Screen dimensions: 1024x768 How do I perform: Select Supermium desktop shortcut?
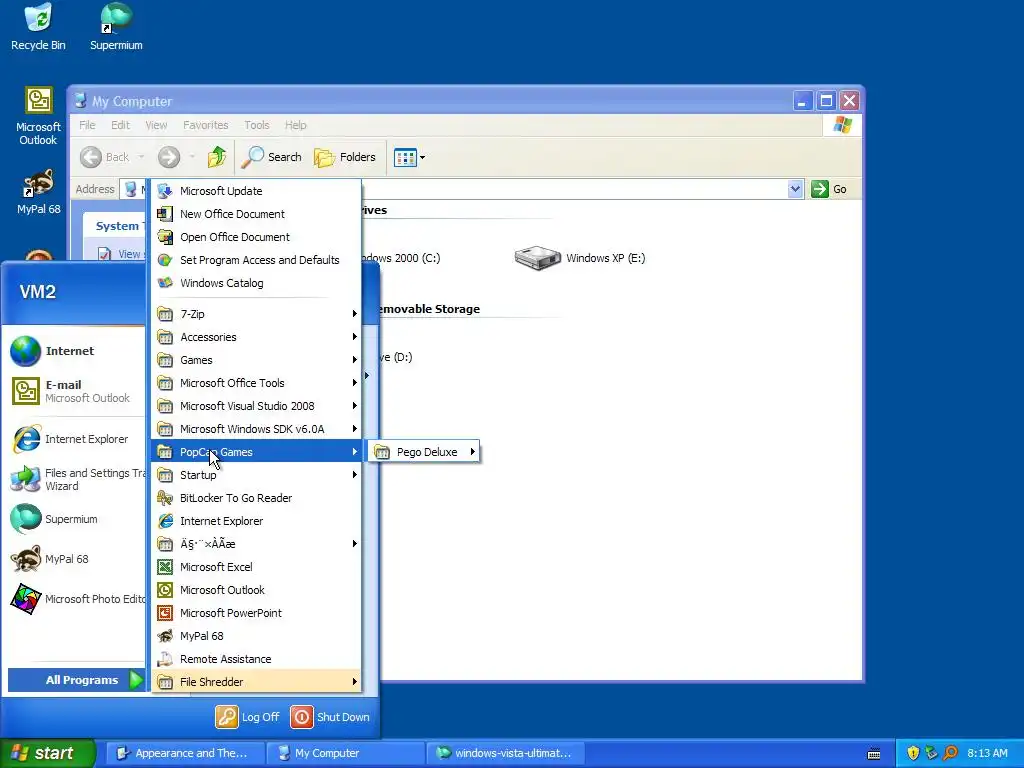point(116,27)
